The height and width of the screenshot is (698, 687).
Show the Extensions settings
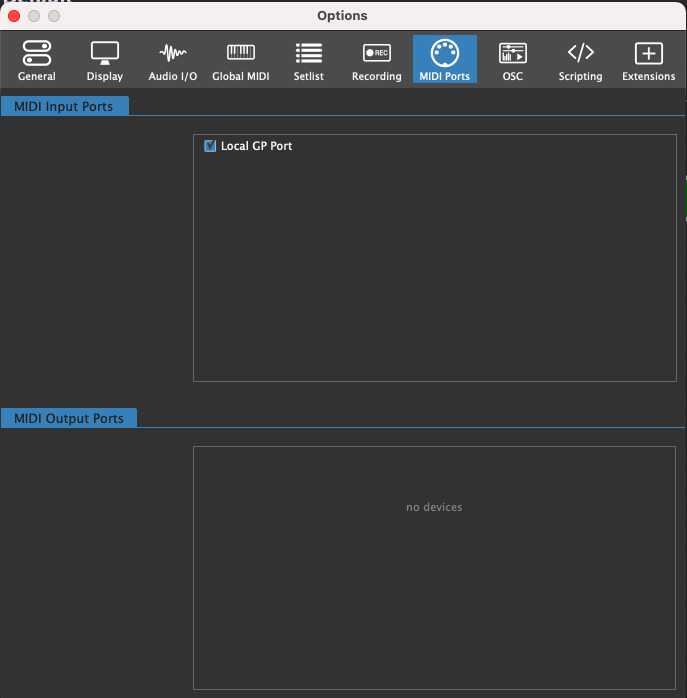click(x=649, y=60)
